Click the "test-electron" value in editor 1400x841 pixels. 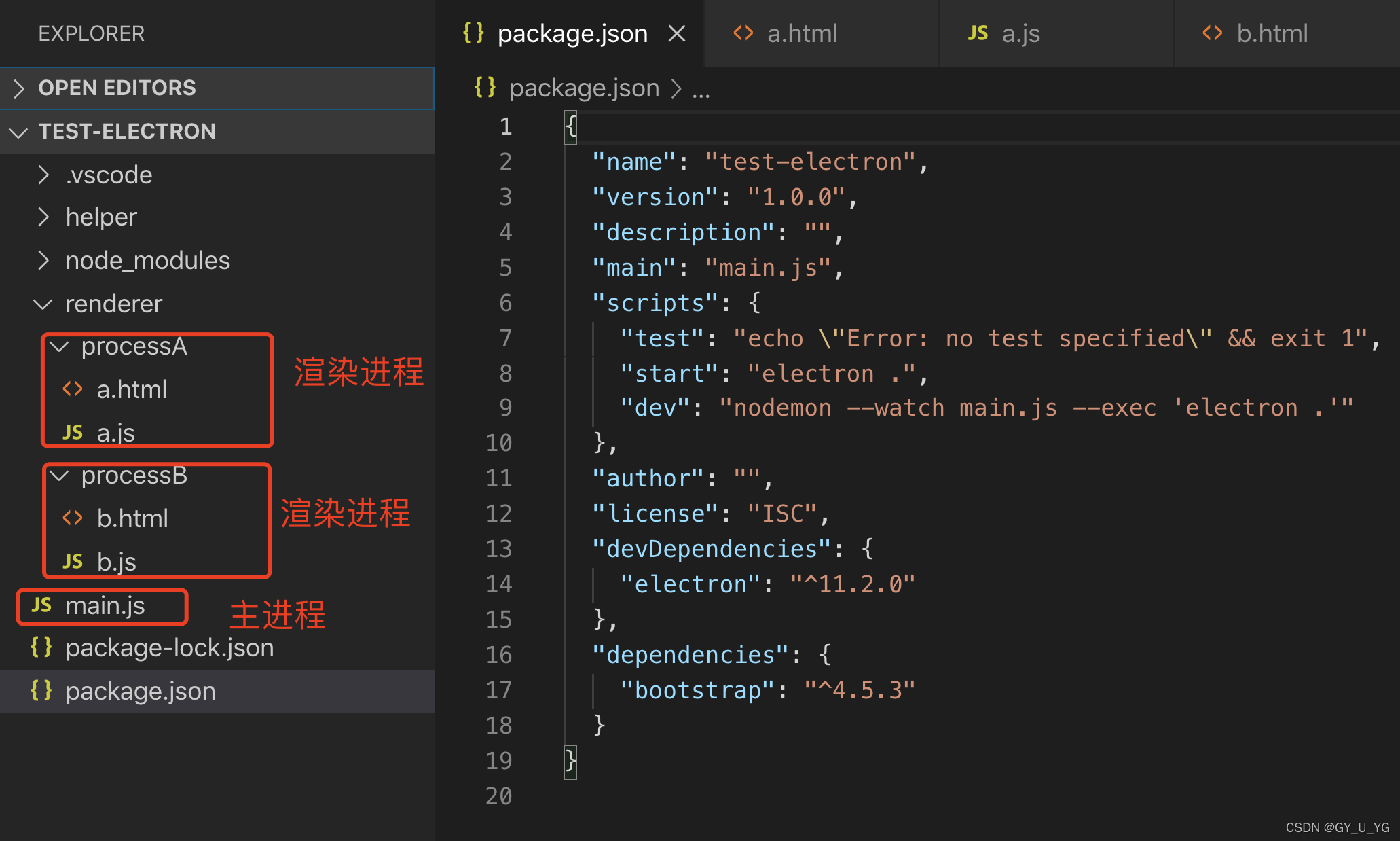click(x=811, y=162)
